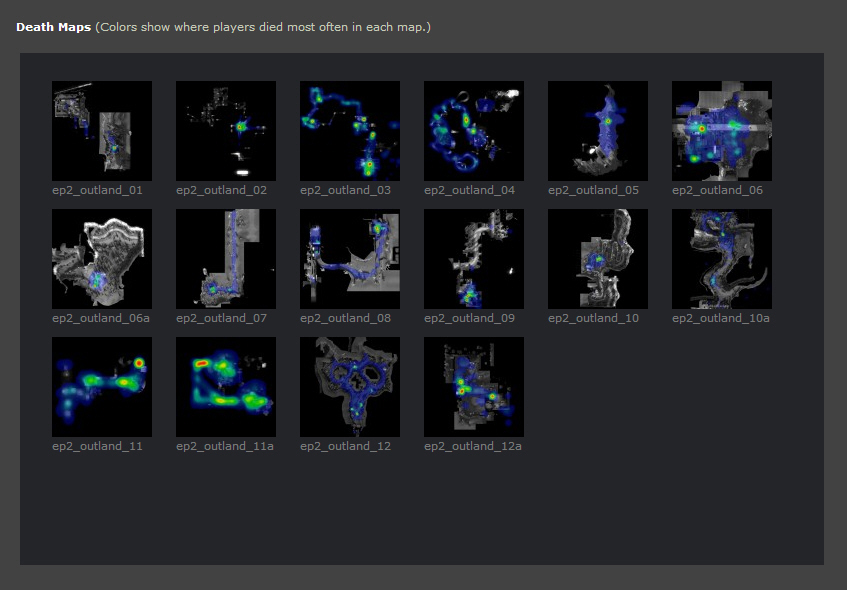
Task: Open the ep2_outland_01 death map thumbnail
Action: (x=102, y=131)
